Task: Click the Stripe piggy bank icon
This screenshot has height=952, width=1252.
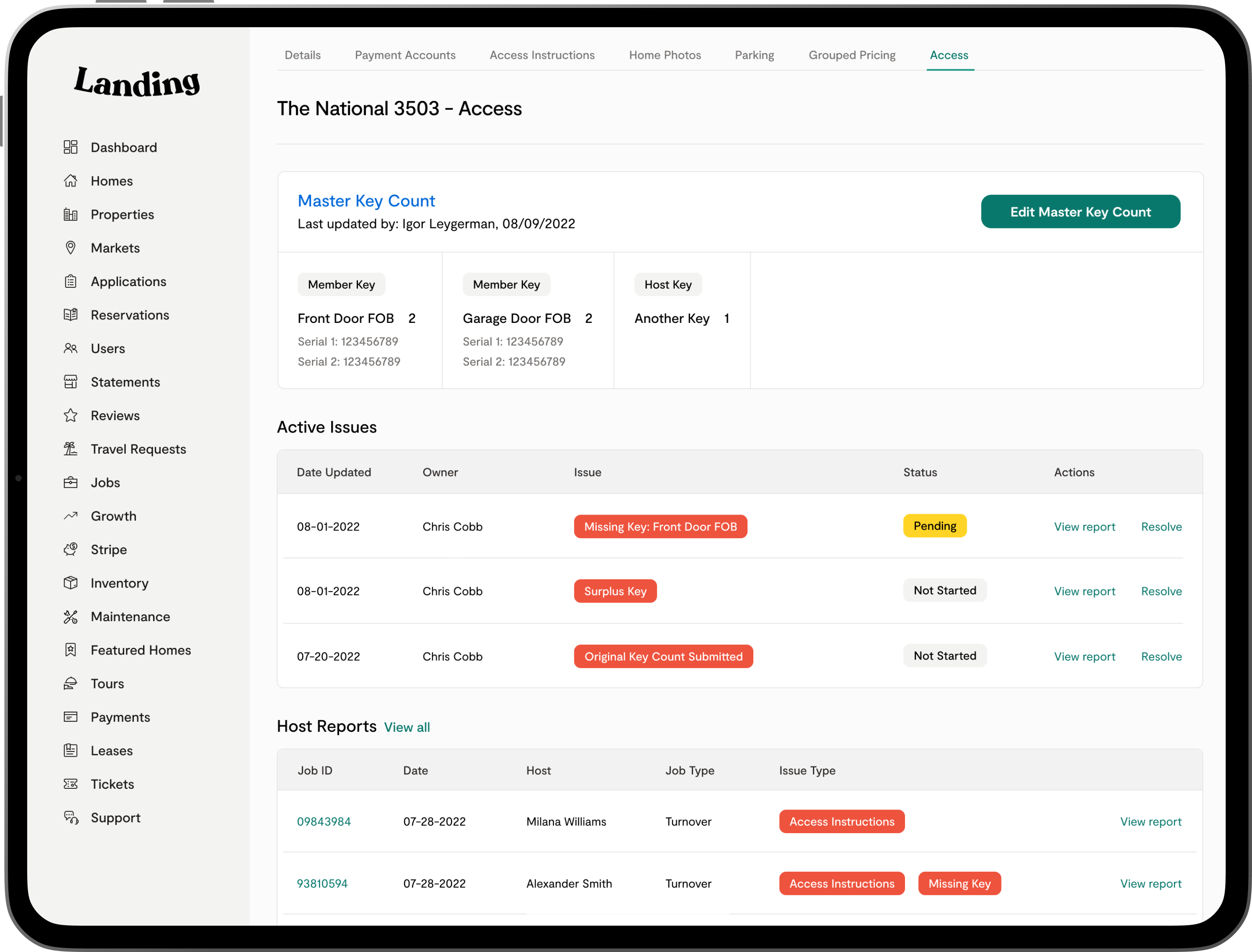Action: pyautogui.click(x=70, y=549)
